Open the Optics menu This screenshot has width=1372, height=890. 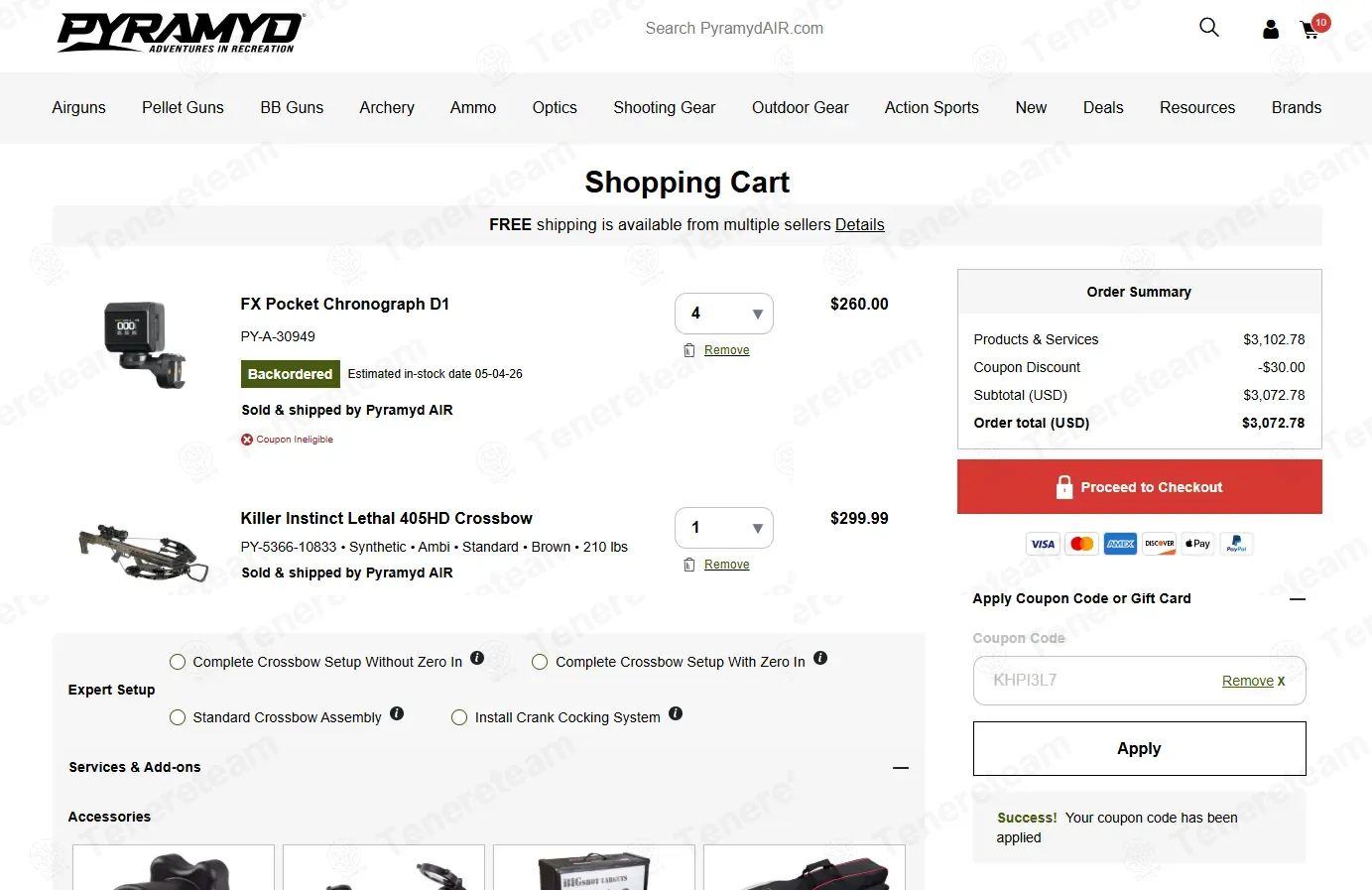555,107
